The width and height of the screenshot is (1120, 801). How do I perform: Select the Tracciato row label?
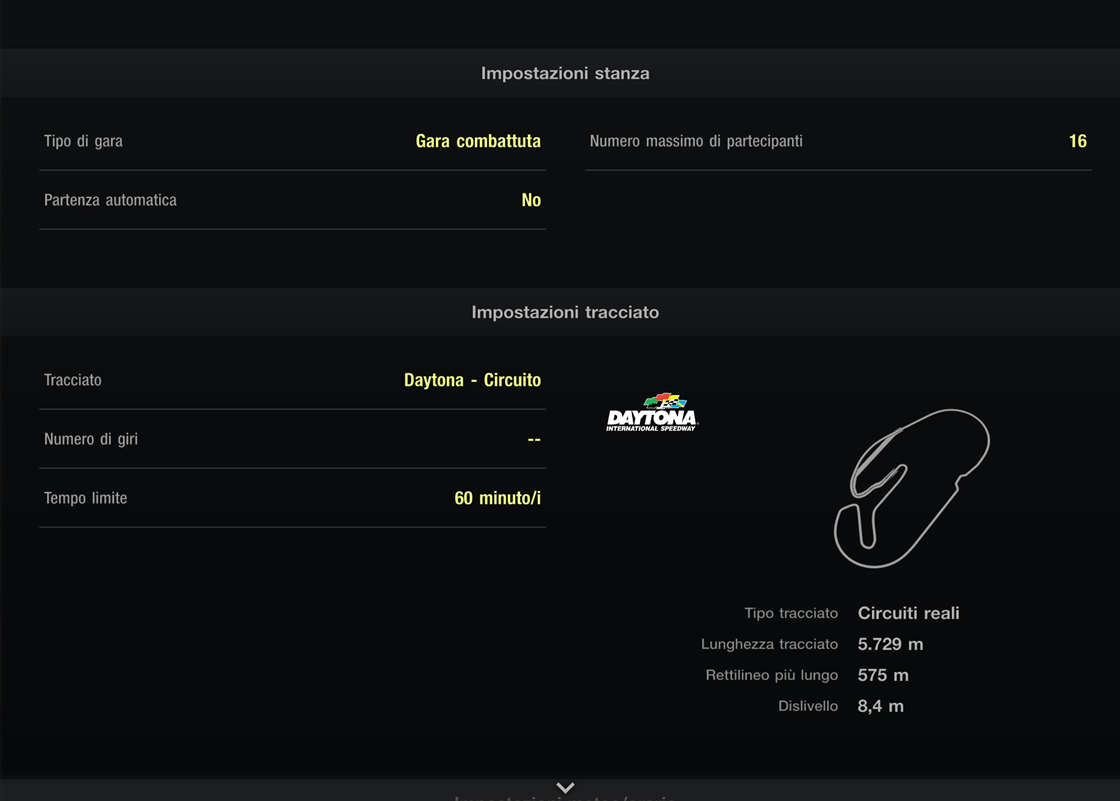click(73, 380)
